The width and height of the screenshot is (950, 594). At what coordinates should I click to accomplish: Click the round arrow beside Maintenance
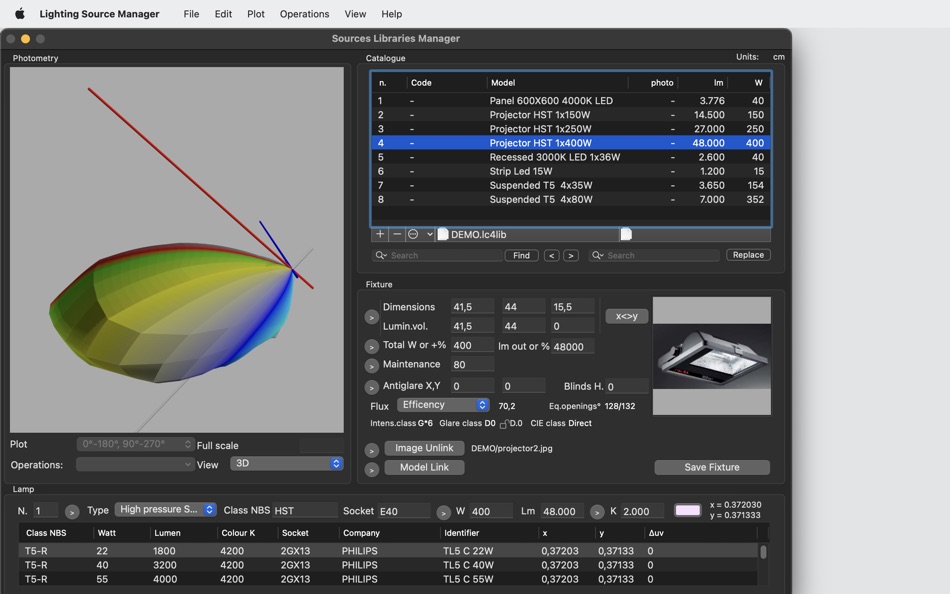[x=371, y=366]
